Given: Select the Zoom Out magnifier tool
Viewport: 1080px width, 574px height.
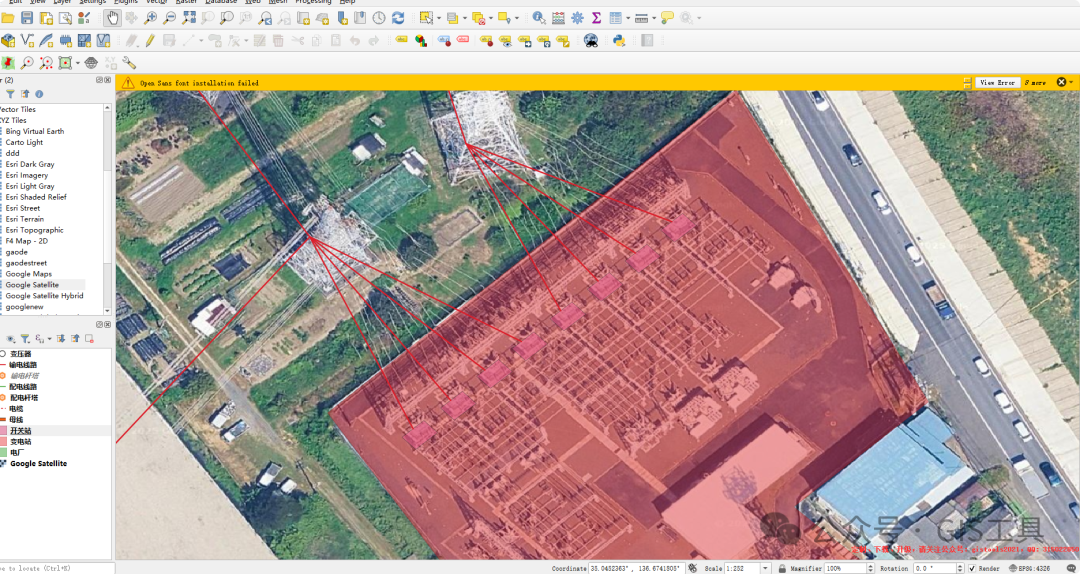Looking at the screenshot, I should [x=169, y=19].
